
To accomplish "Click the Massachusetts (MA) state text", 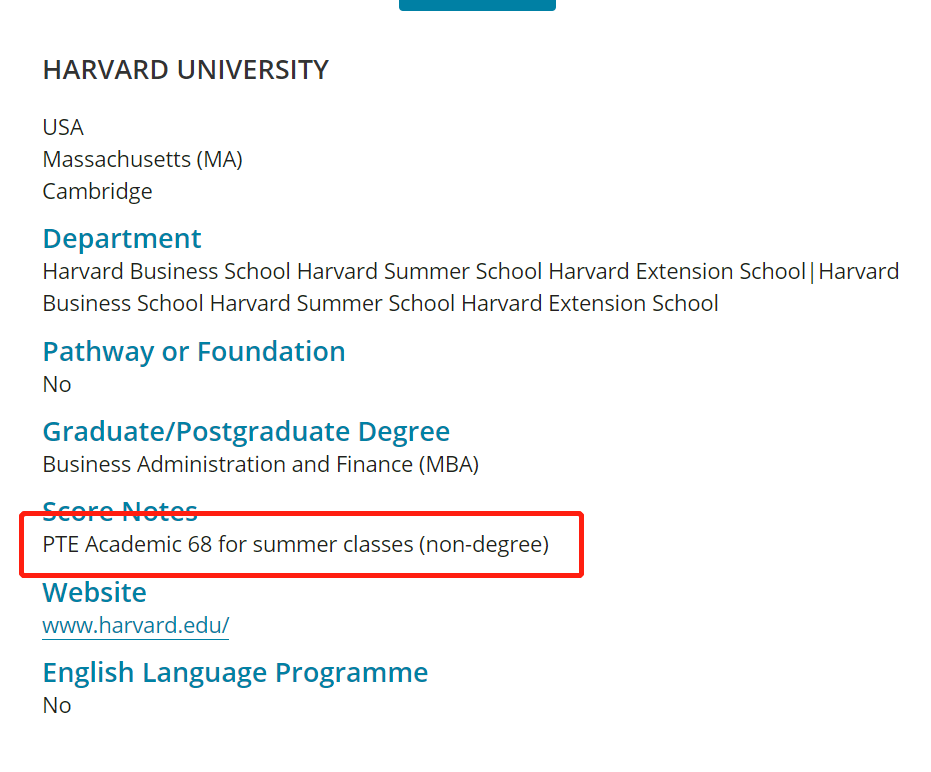I will tap(142, 159).
